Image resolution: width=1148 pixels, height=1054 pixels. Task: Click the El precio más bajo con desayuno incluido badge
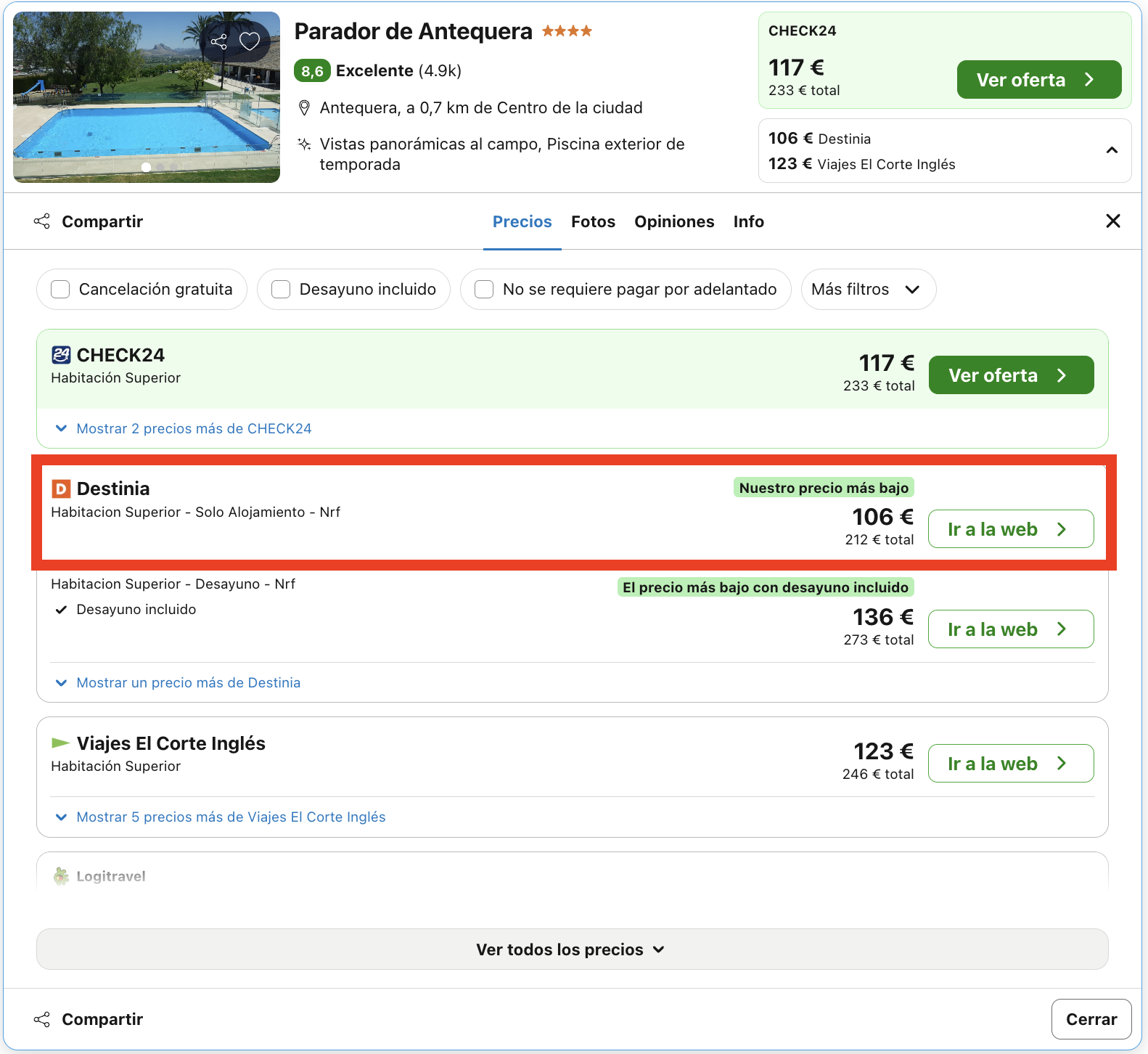click(x=766, y=587)
